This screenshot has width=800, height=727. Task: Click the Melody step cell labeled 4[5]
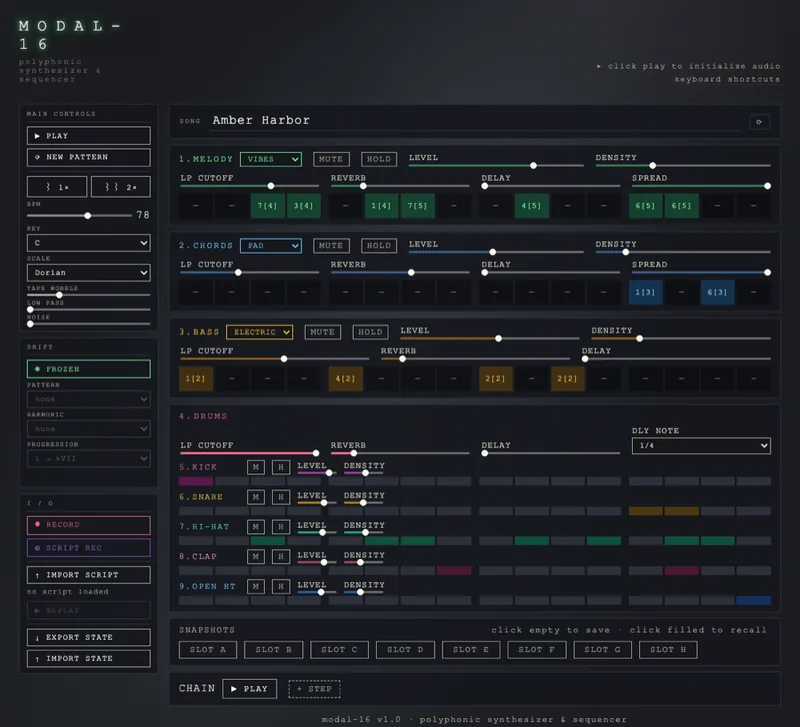click(532, 206)
